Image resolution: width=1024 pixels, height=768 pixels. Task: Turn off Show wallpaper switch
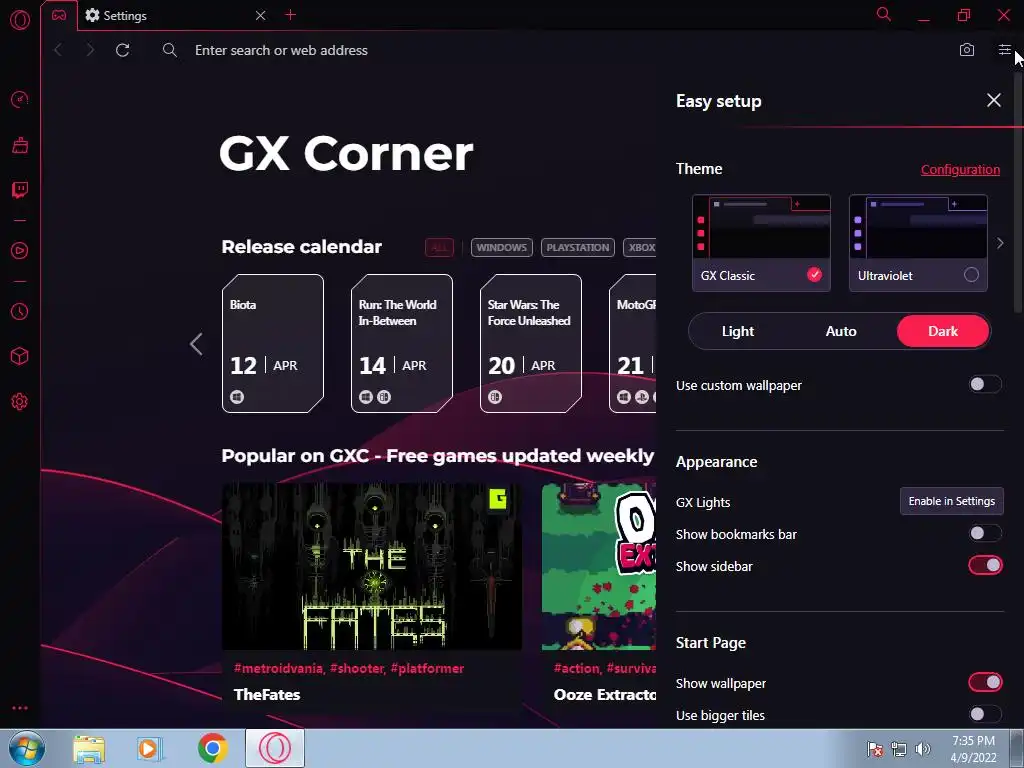[985, 682]
